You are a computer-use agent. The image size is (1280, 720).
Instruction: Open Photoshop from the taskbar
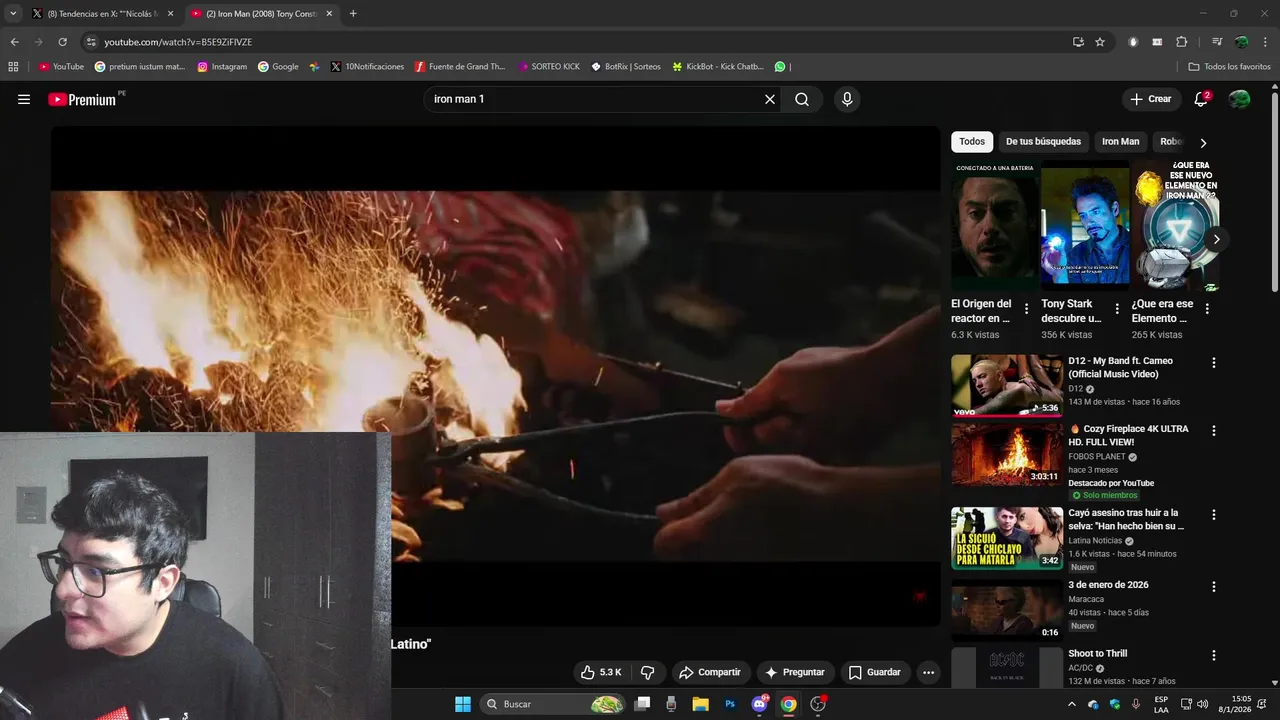pos(730,704)
